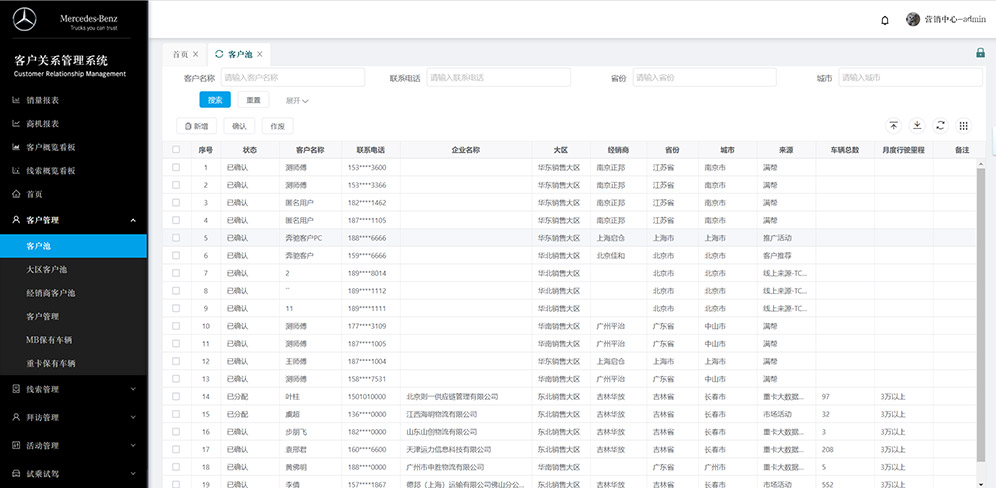Expand more filters with 展开
Image resolution: width=996 pixels, height=488 pixels.
(297, 100)
